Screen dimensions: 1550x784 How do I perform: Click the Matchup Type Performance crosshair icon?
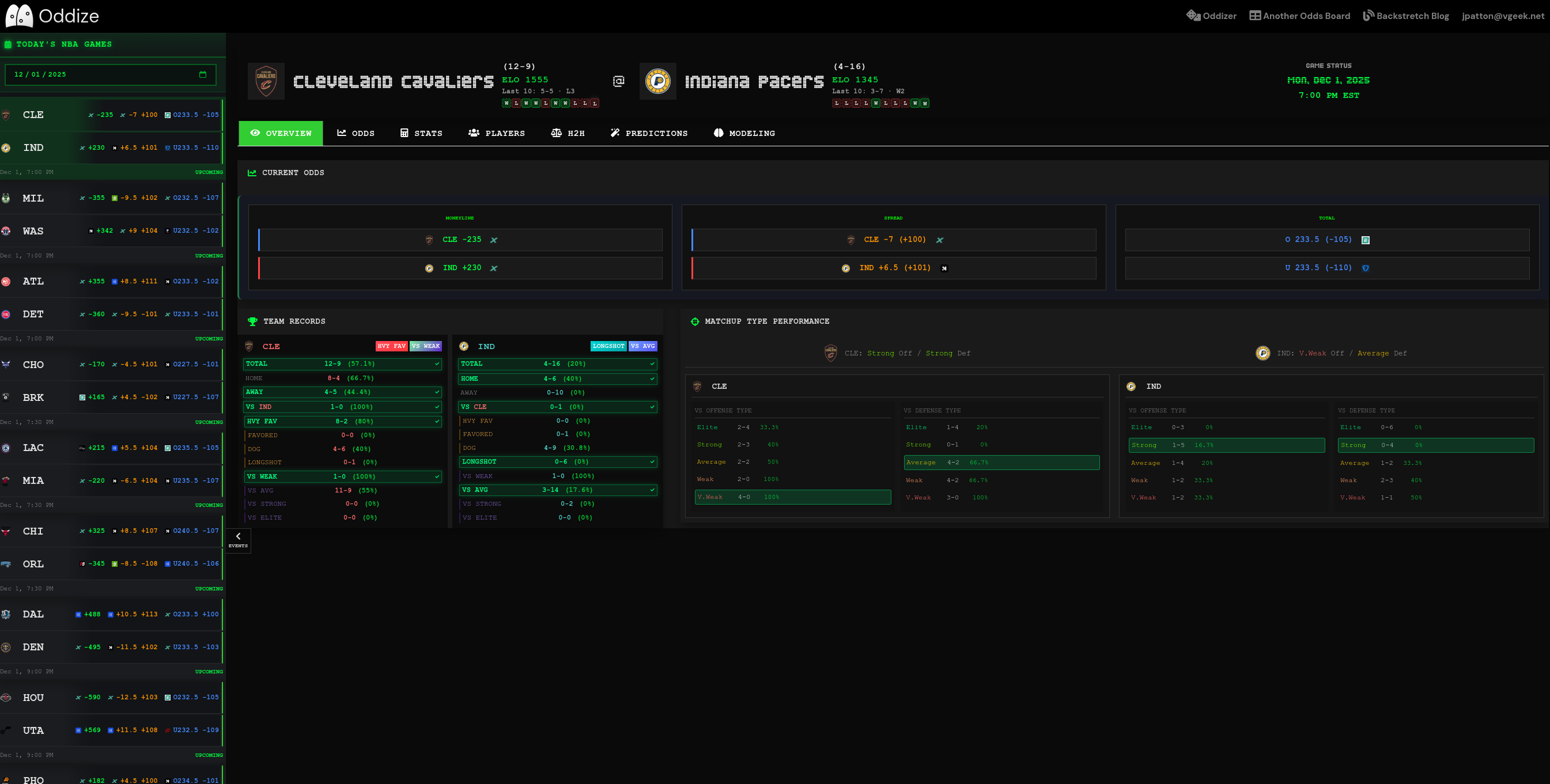click(695, 321)
